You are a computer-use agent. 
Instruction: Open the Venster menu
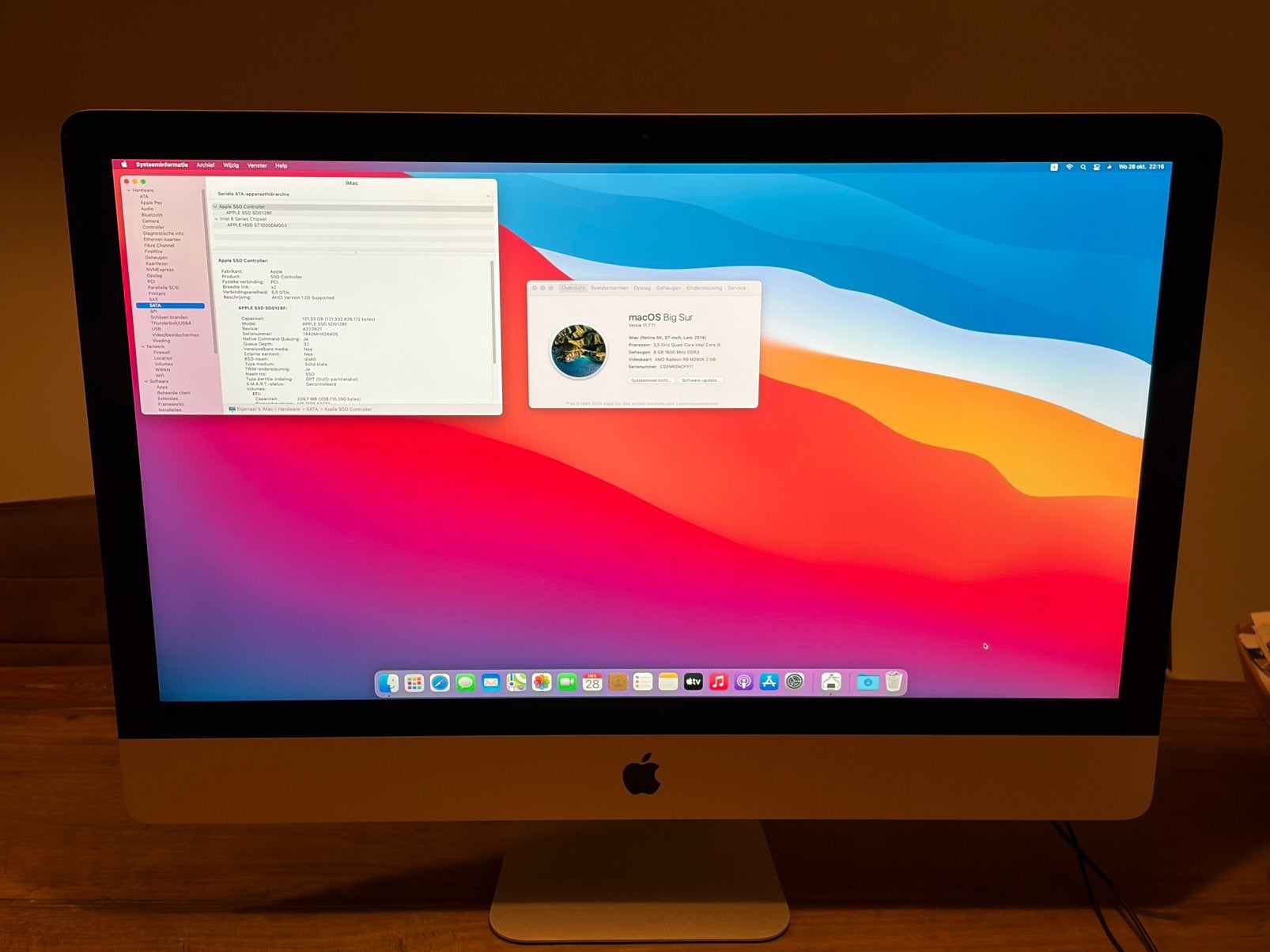(257, 165)
